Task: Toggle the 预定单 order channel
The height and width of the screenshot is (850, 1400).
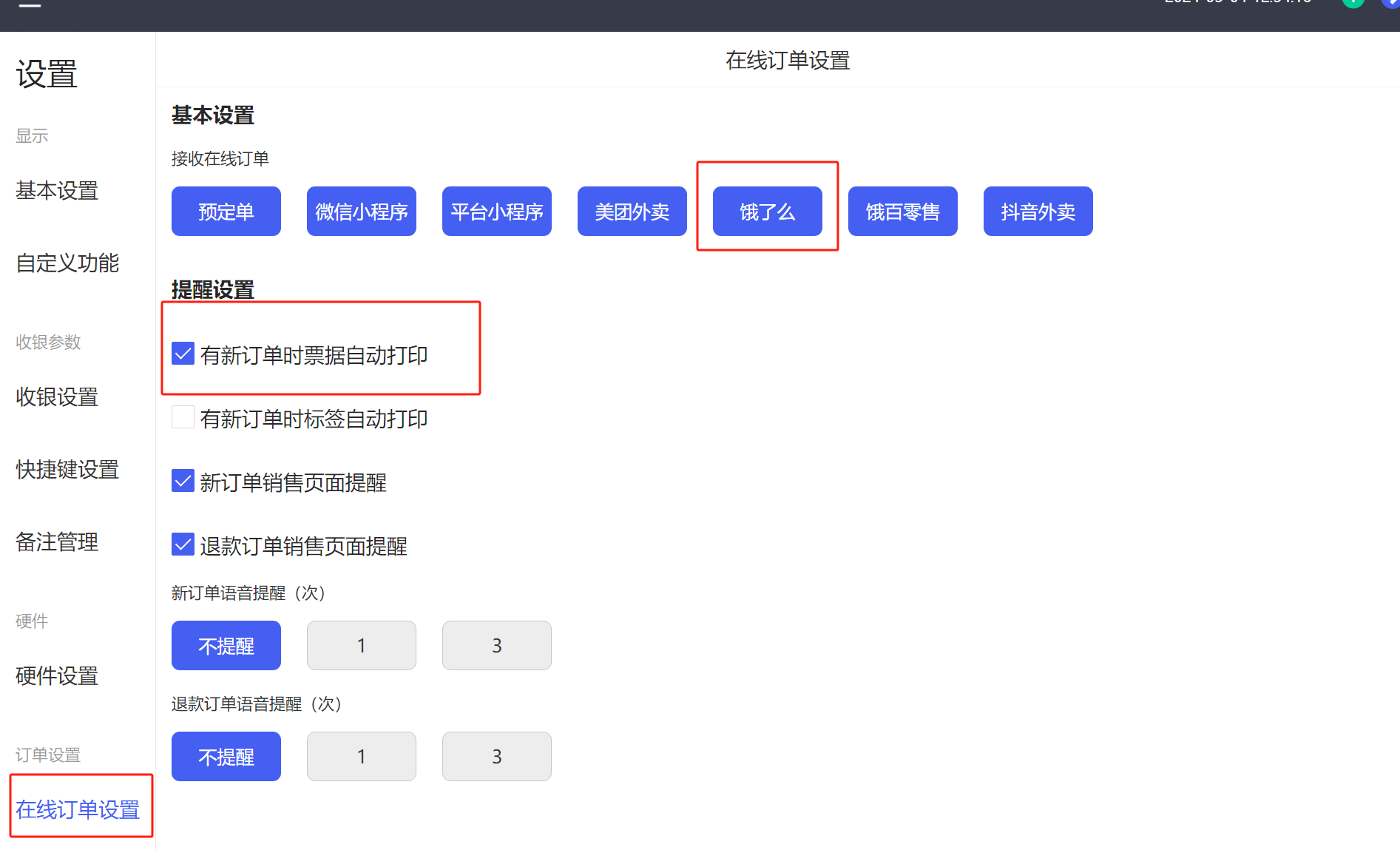Action: coord(226,212)
